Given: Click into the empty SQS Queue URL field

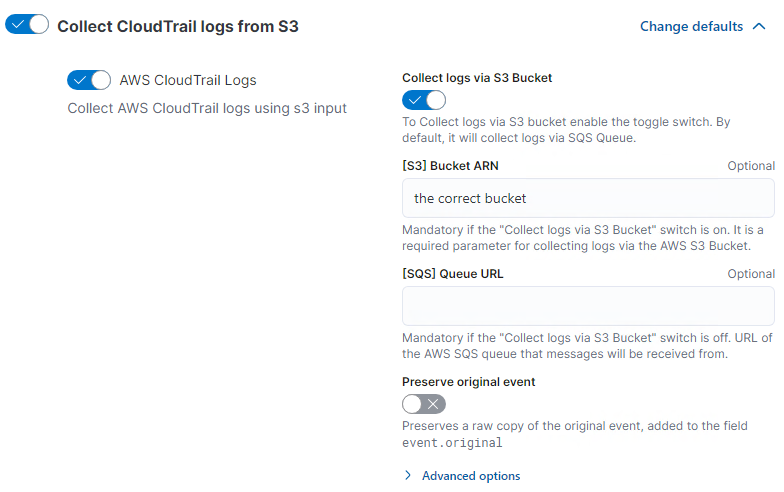Looking at the screenshot, I should point(587,306).
